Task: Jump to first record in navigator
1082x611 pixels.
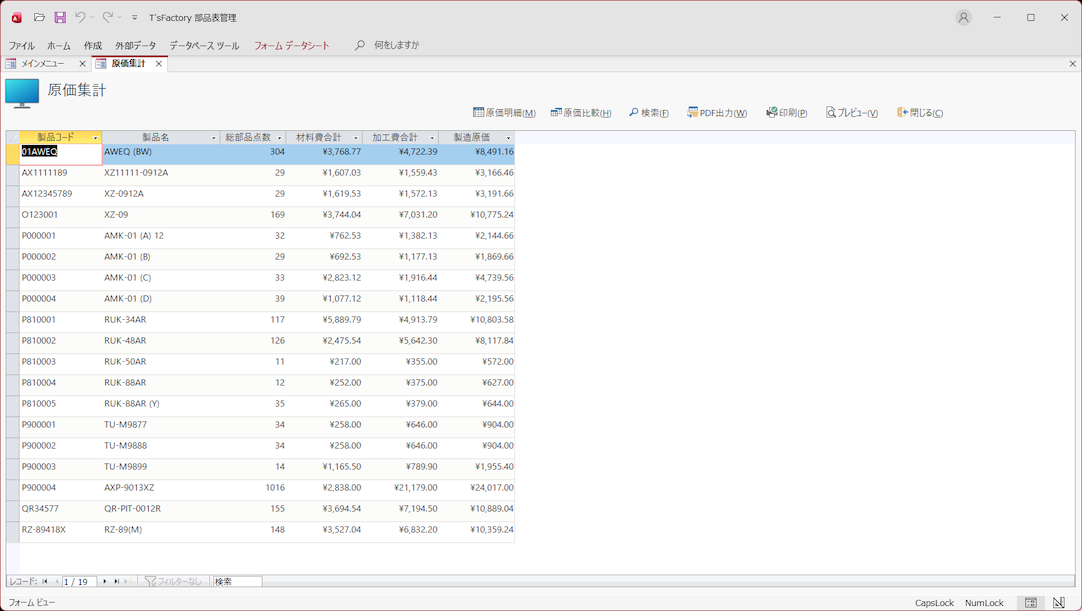Action: 45,581
